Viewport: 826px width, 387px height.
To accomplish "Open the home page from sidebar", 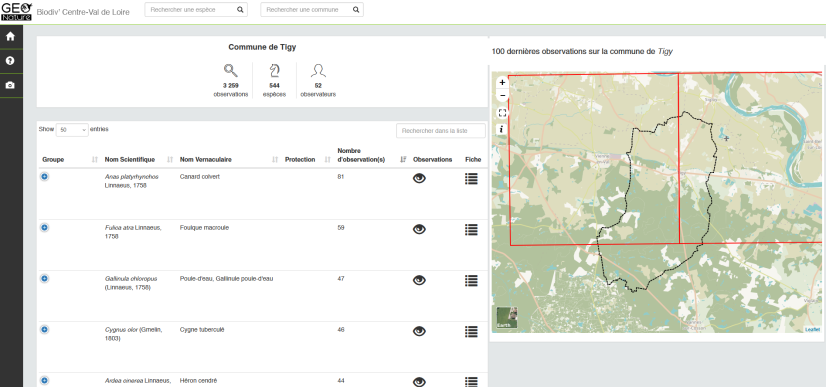I will [x=10, y=36].
